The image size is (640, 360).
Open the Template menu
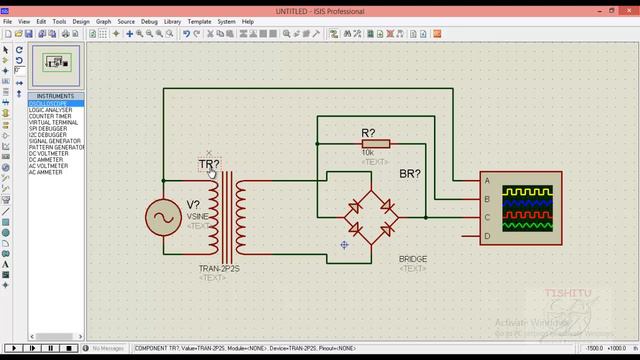199,22
